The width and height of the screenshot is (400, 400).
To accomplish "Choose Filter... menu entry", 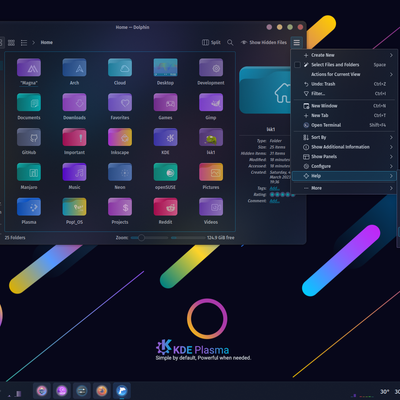I will click(x=344, y=94).
